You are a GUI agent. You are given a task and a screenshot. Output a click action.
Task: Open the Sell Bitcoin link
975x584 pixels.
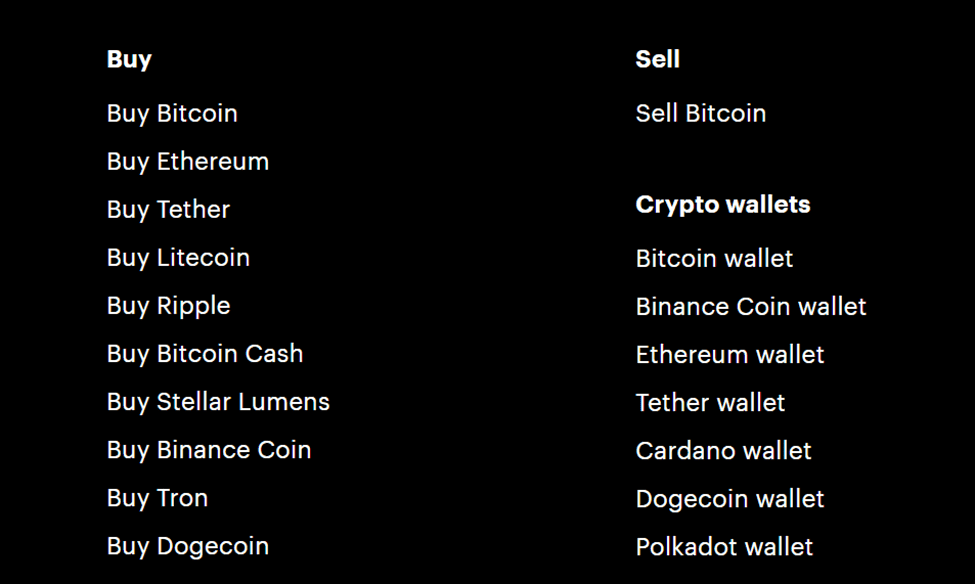click(701, 113)
